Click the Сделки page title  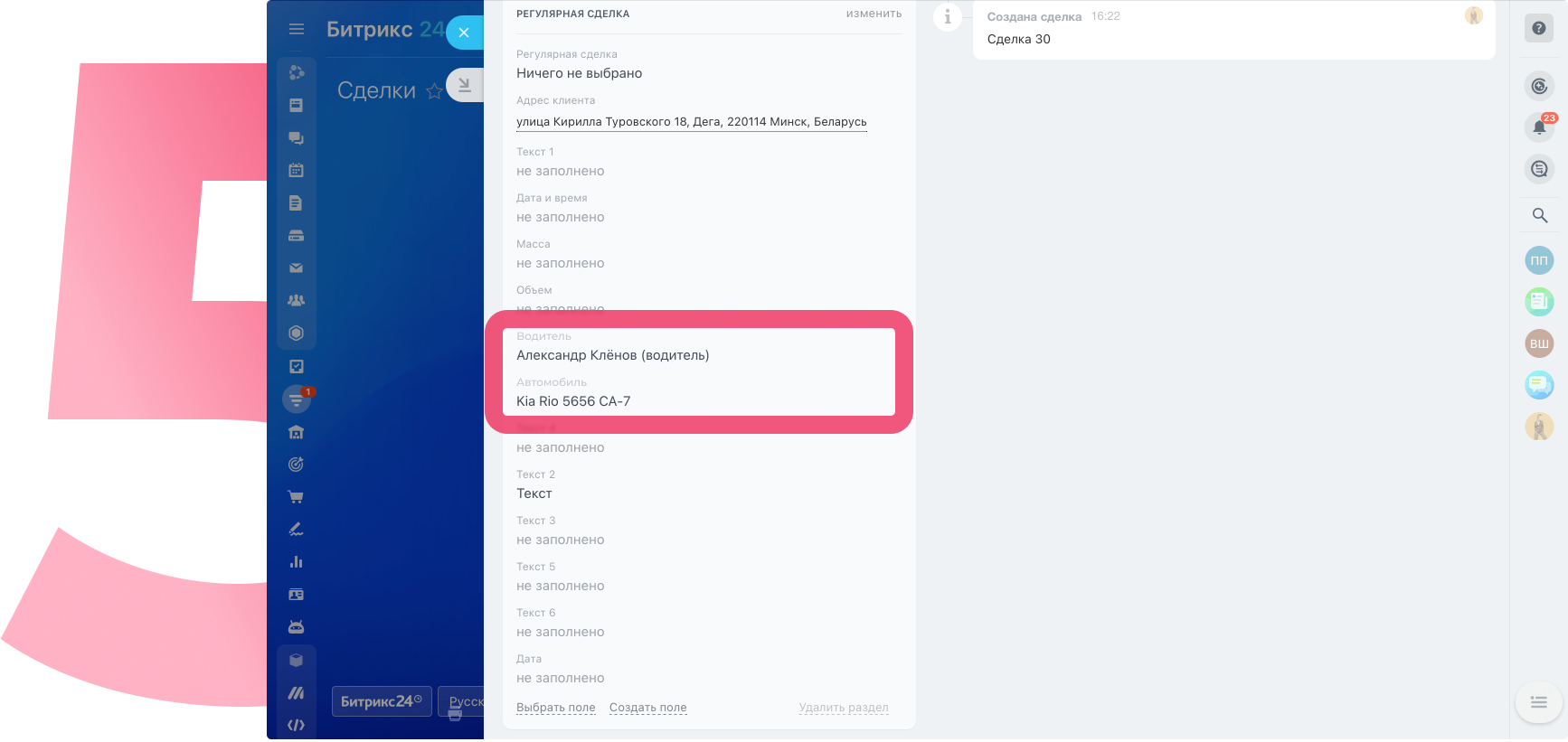[376, 90]
